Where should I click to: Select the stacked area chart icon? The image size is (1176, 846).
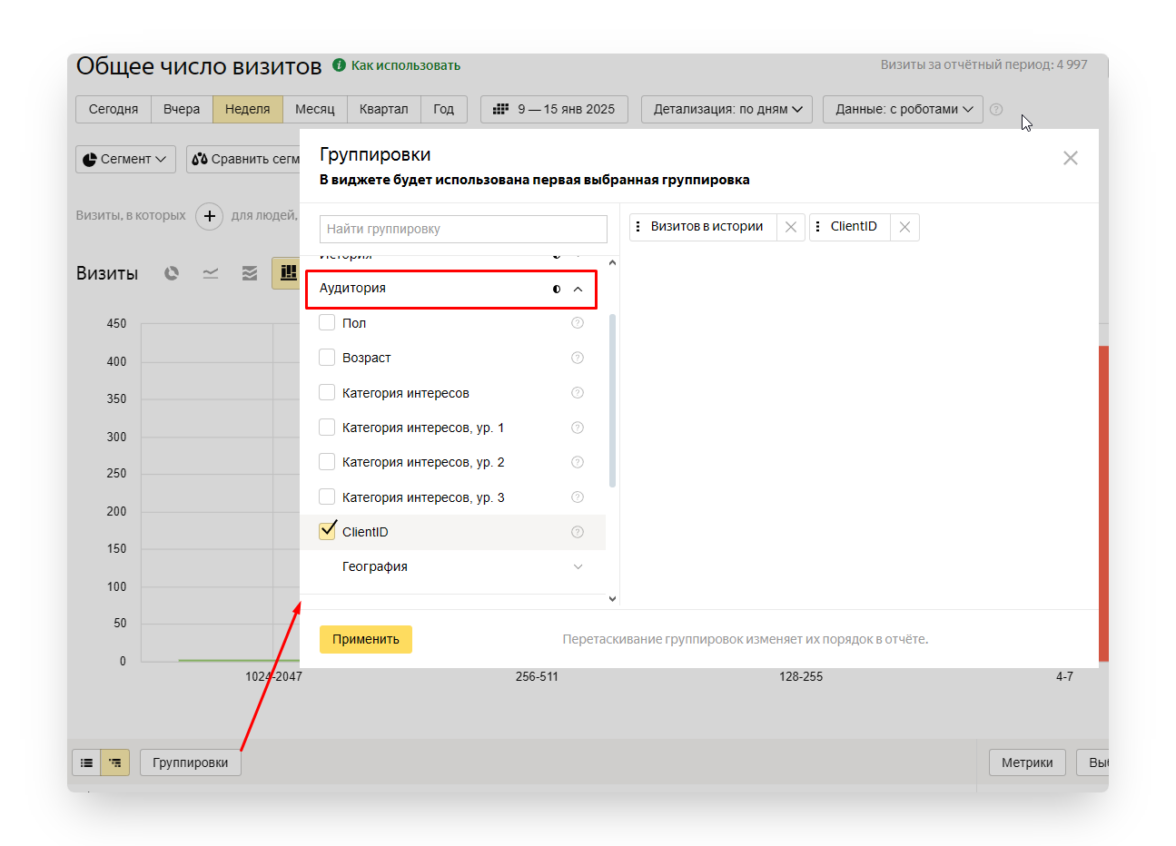coord(250,273)
